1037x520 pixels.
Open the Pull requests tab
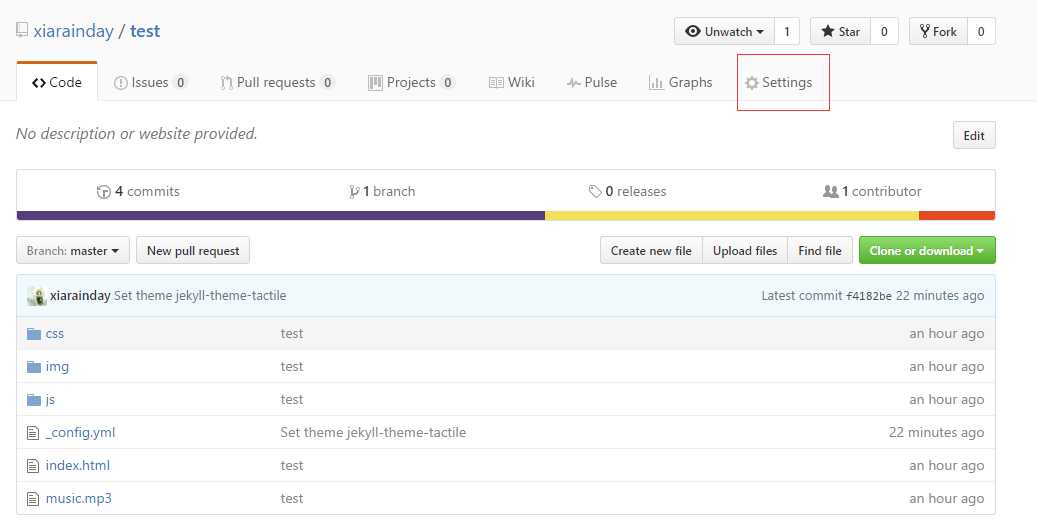(x=276, y=82)
